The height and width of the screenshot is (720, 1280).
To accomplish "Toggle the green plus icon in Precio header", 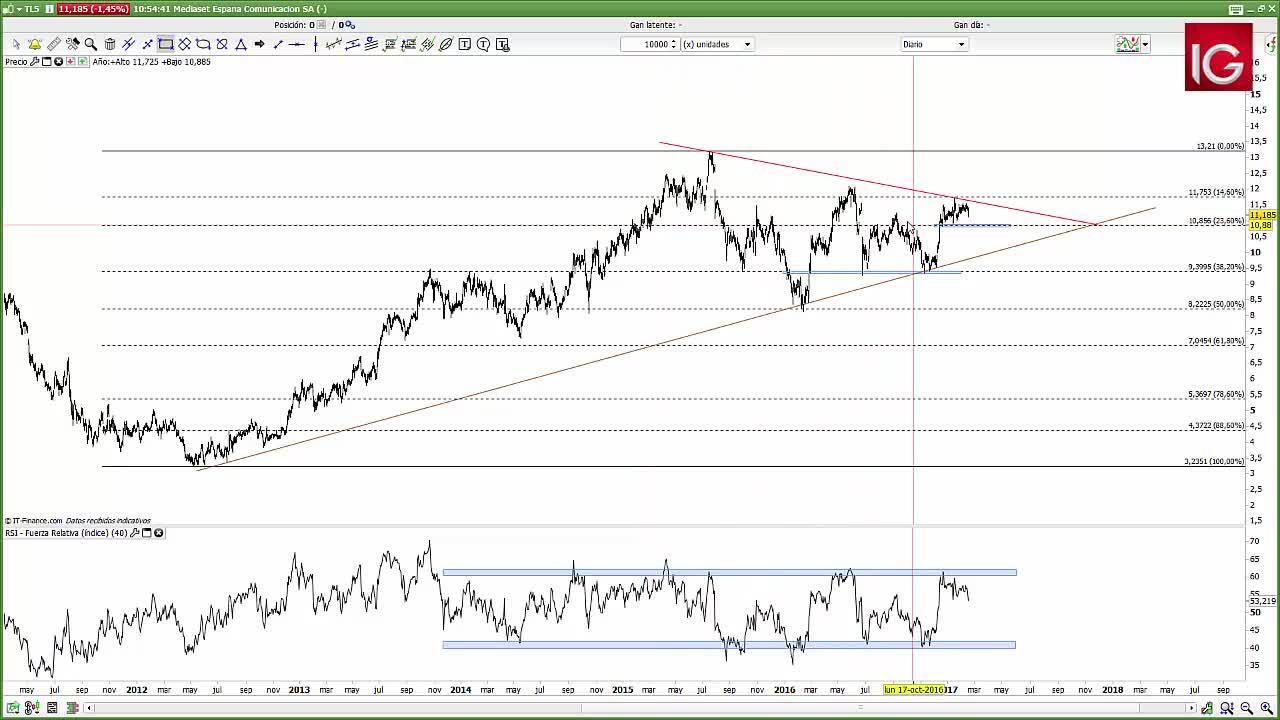I will click(83, 62).
